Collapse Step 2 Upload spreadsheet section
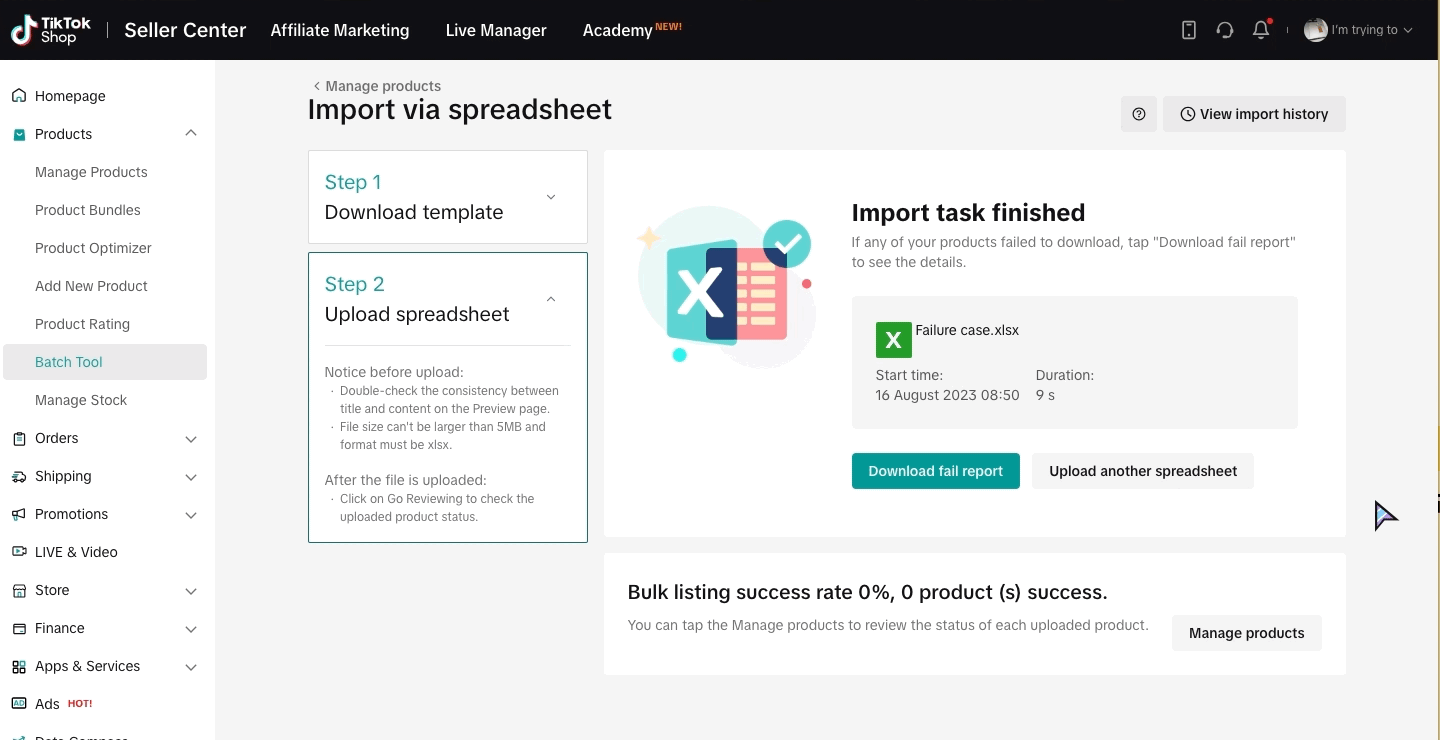 pyautogui.click(x=551, y=299)
